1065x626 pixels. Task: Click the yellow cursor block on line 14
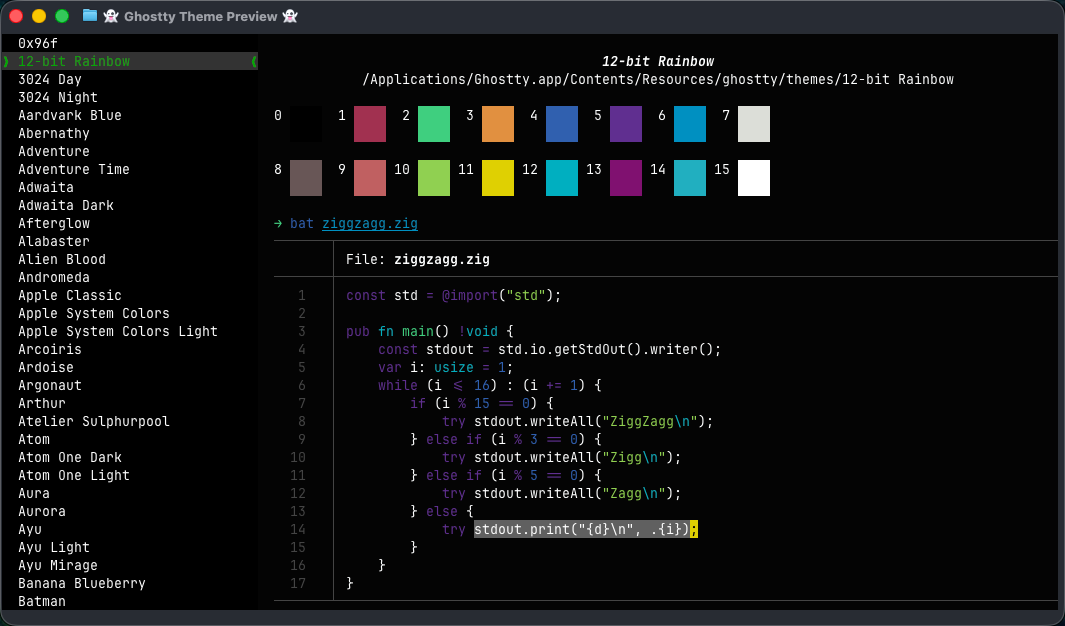[x=694, y=529]
